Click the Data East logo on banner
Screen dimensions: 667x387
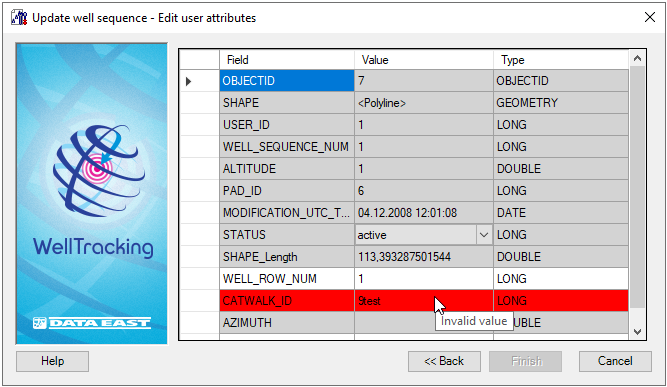pos(92,323)
